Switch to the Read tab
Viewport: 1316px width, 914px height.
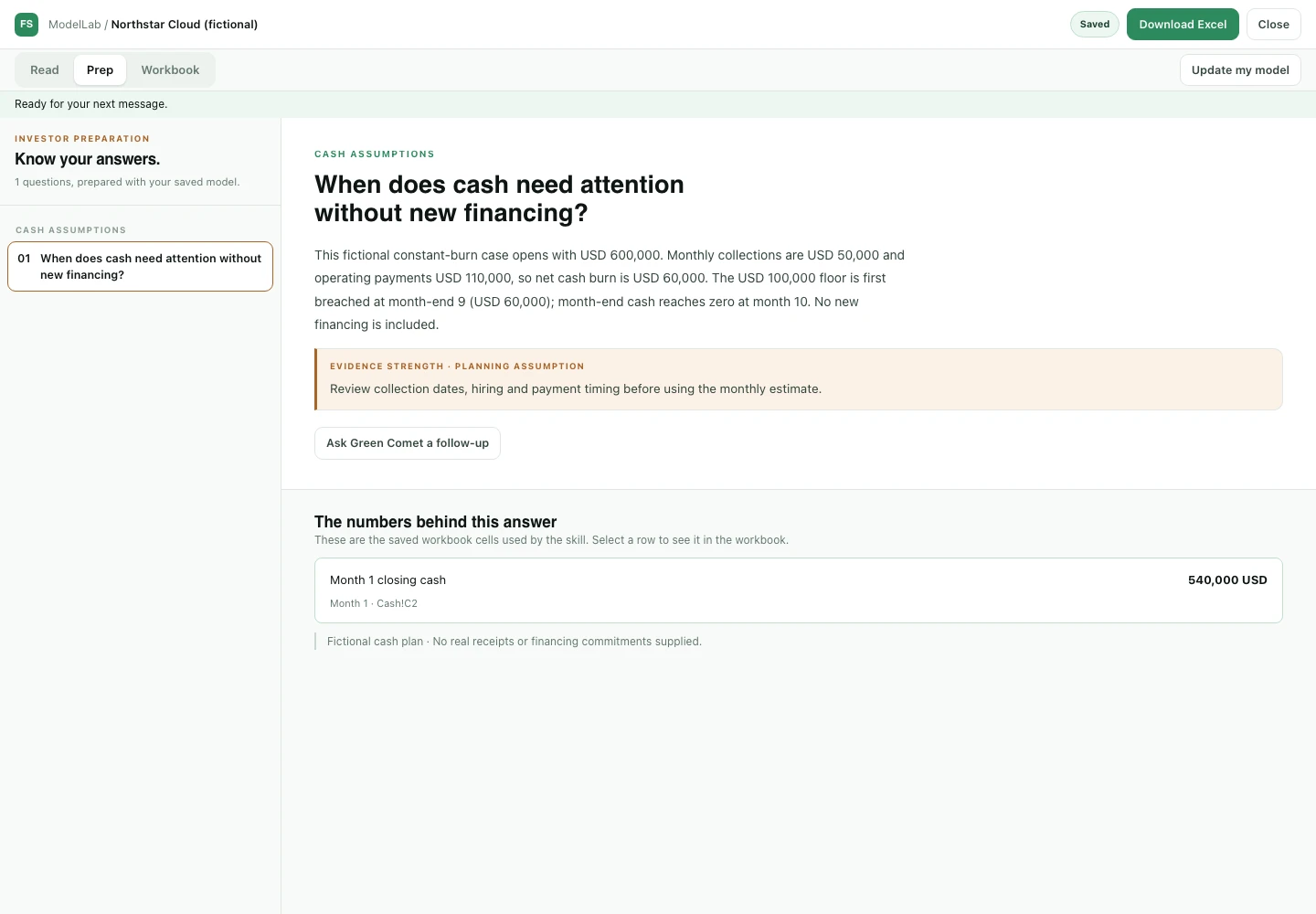pyautogui.click(x=45, y=70)
